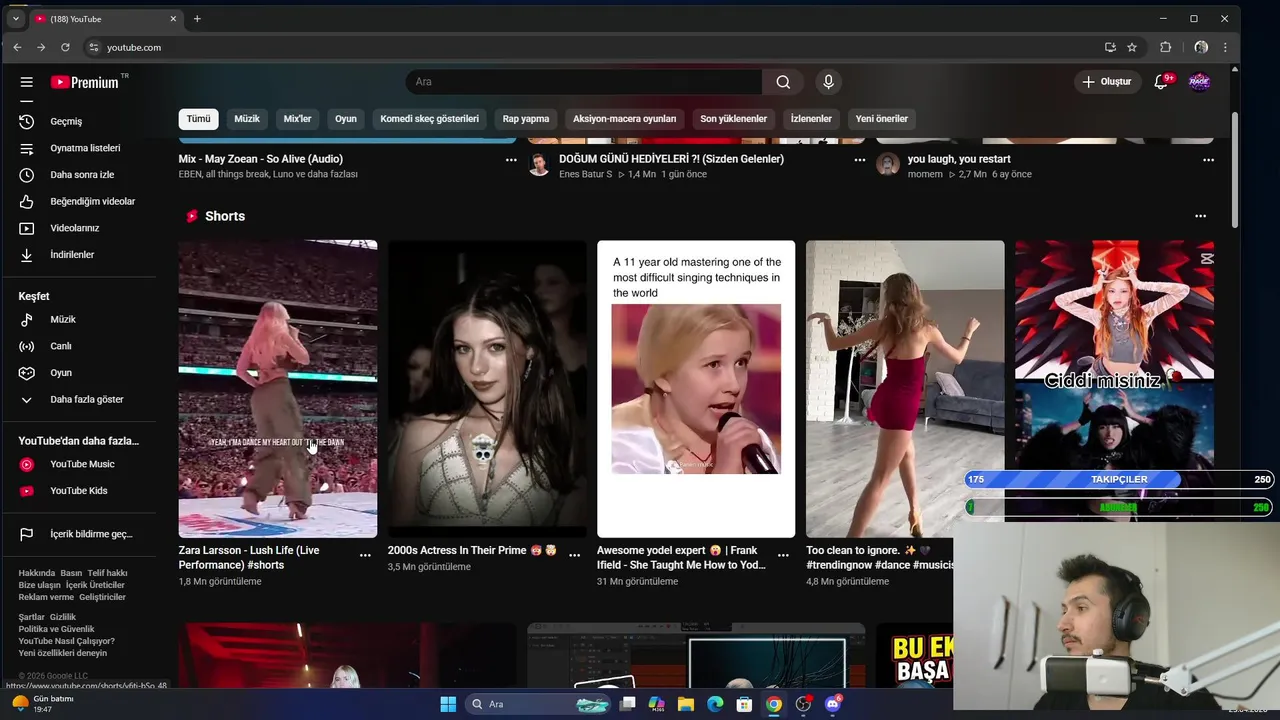Select the Mix'ler filter chip
Screen dimensions: 1280x720
[x=297, y=119]
